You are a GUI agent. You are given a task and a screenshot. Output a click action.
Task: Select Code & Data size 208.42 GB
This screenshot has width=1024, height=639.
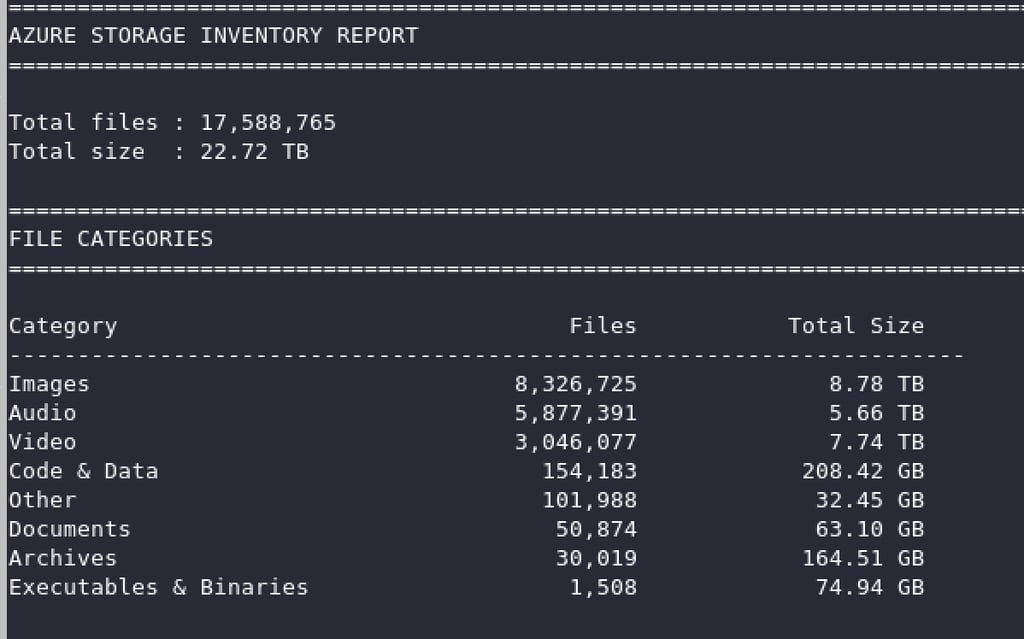[x=863, y=471]
